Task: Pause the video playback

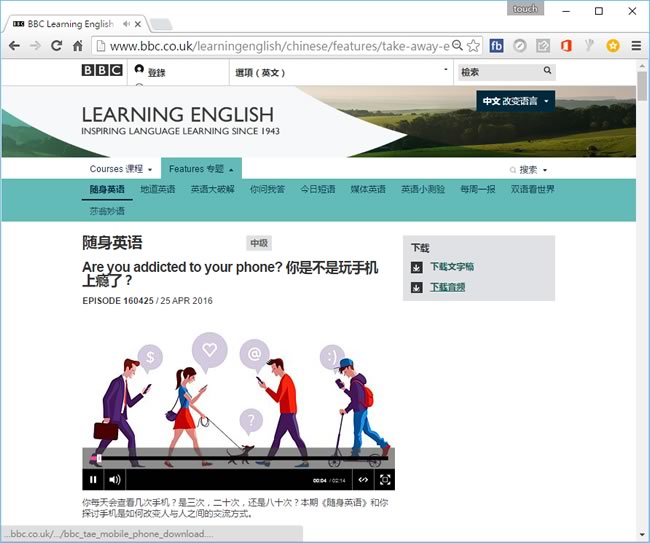Action: tap(93, 480)
